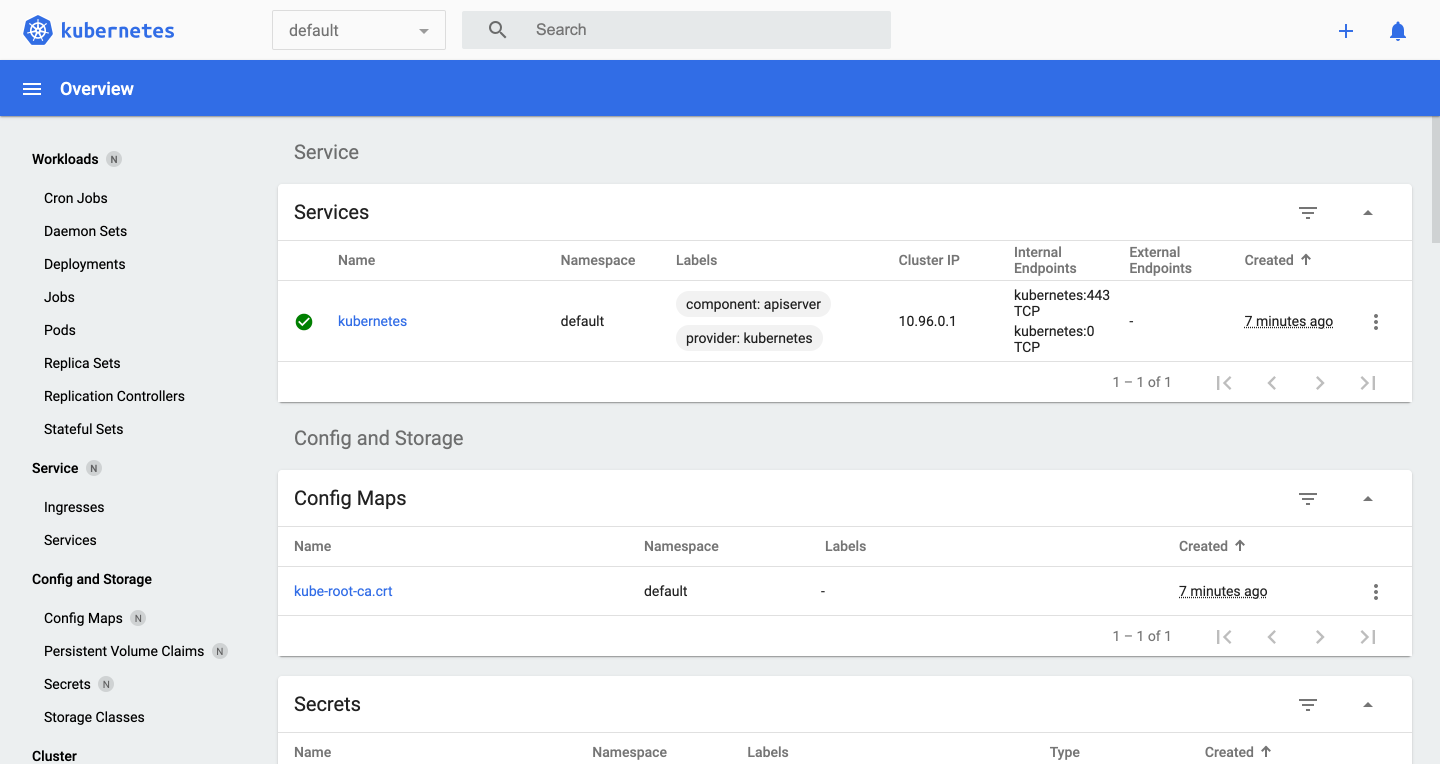This screenshot has width=1440, height=764.
Task: Open the notifications bell
Action: (x=1398, y=31)
